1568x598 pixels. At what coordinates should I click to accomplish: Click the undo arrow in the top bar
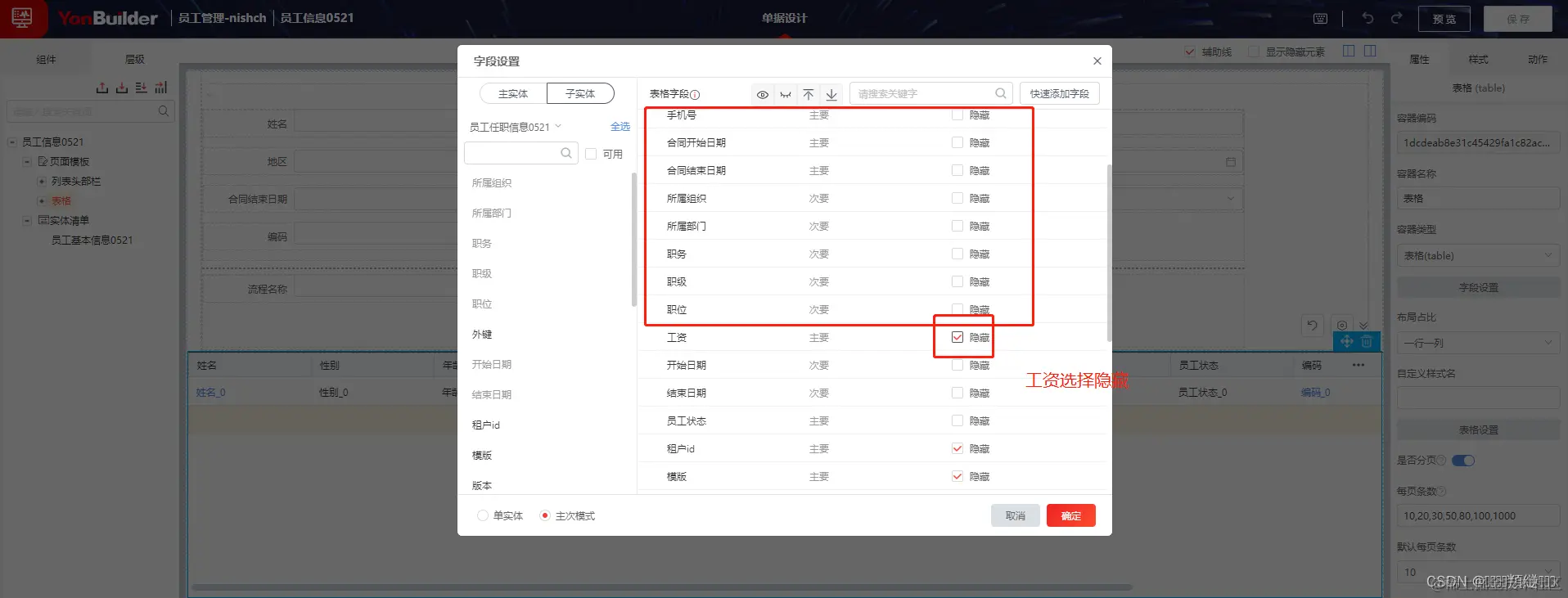click(1367, 18)
